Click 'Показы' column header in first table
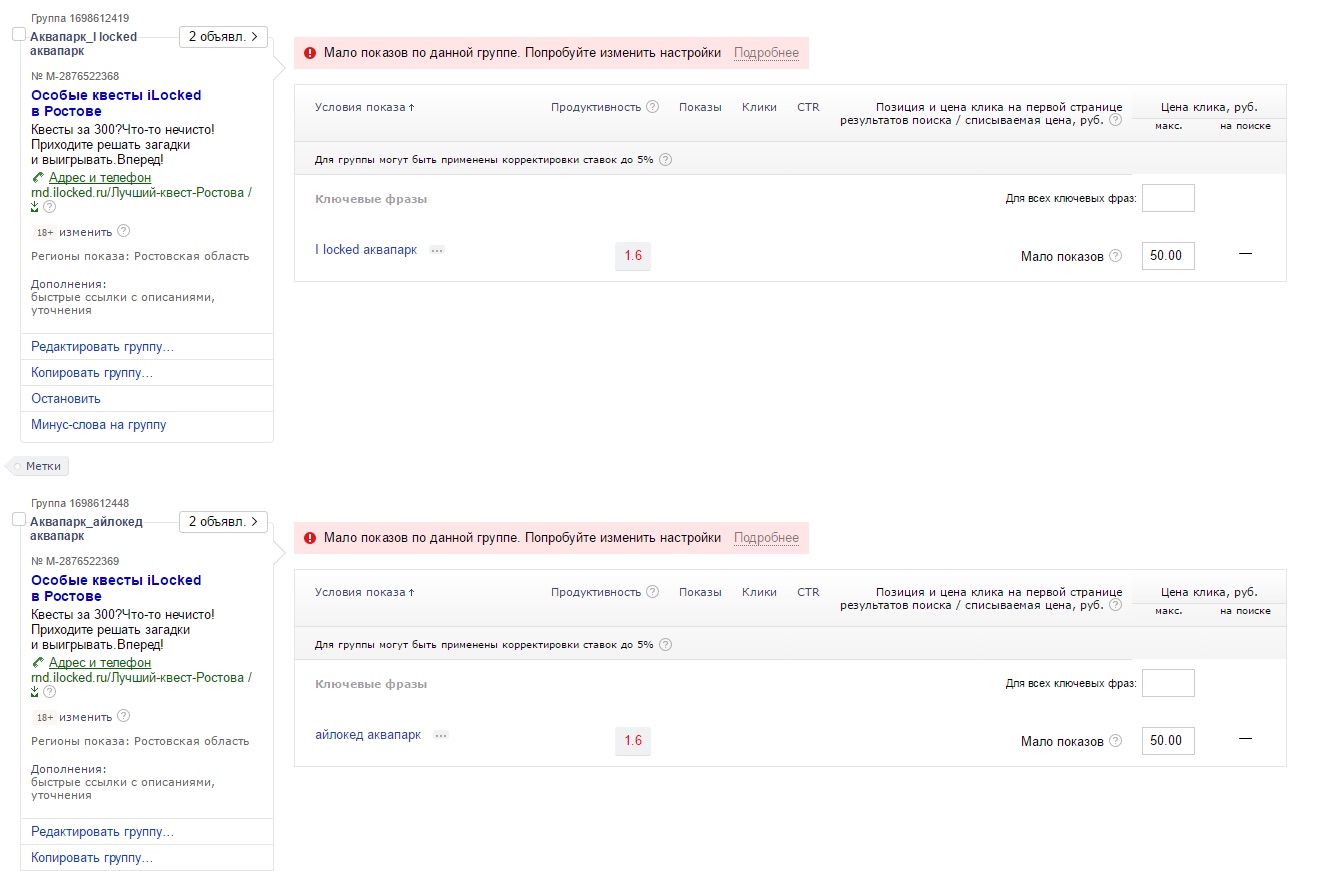1330x871 pixels. click(x=700, y=107)
